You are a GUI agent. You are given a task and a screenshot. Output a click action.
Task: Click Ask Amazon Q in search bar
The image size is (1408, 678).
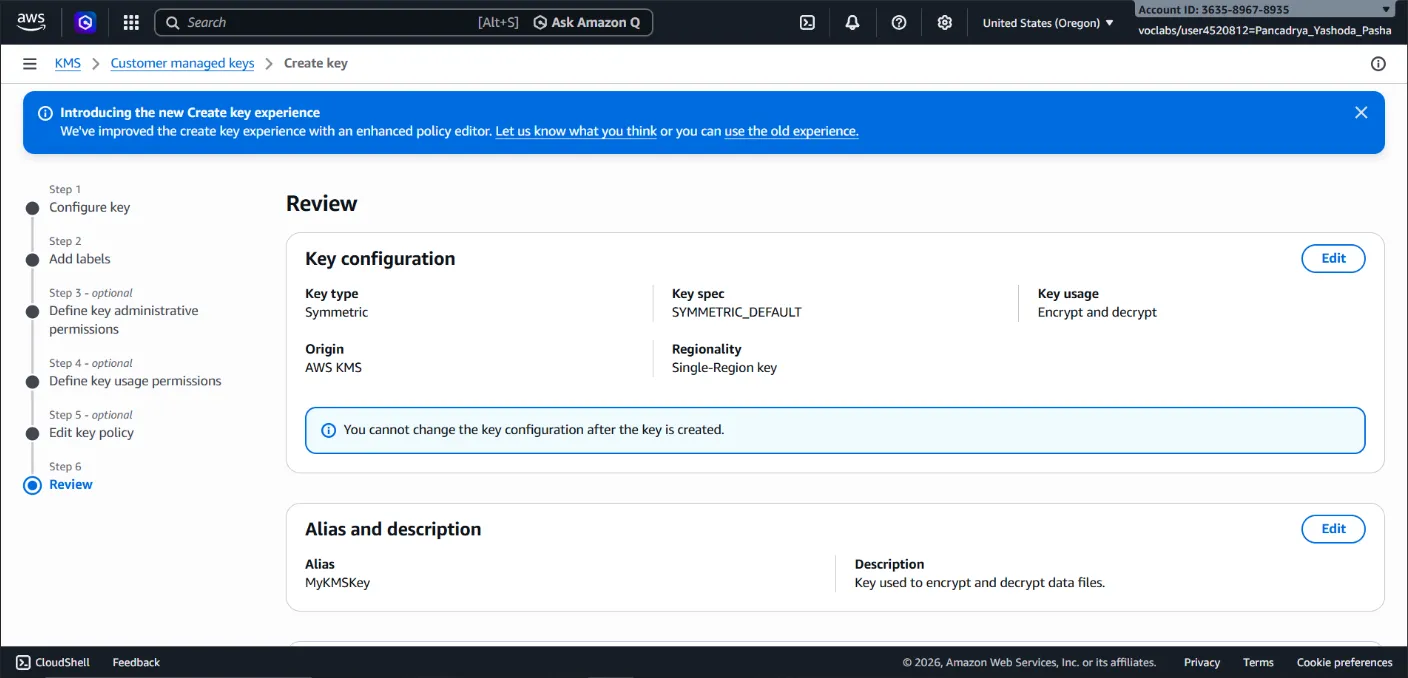coord(587,22)
